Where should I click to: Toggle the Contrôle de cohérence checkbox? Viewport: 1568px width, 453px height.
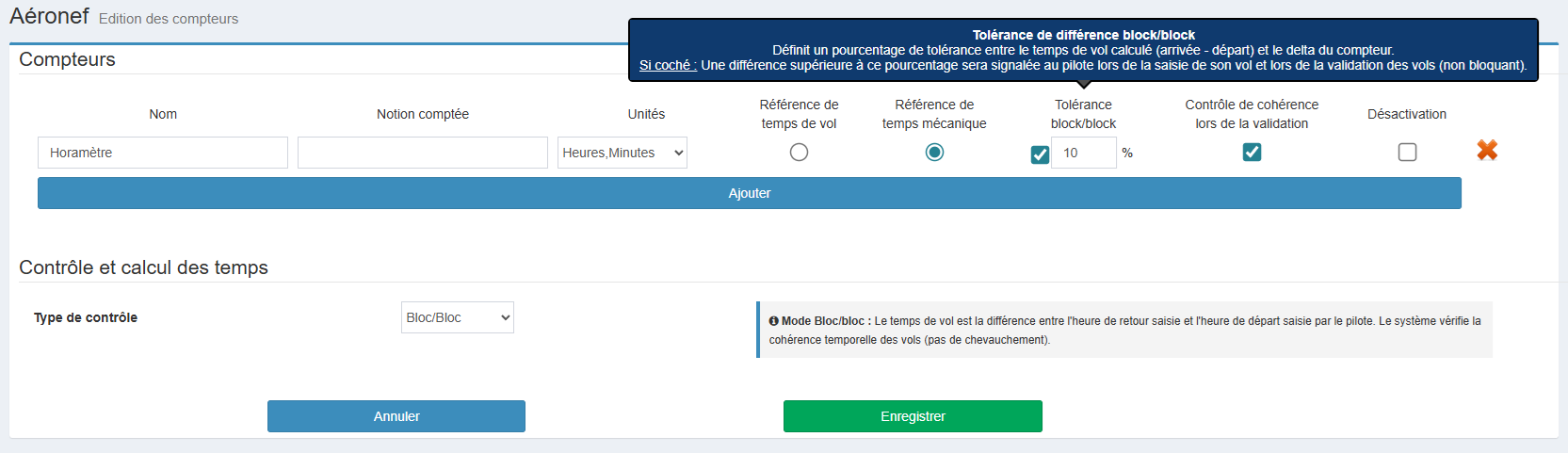(1252, 153)
